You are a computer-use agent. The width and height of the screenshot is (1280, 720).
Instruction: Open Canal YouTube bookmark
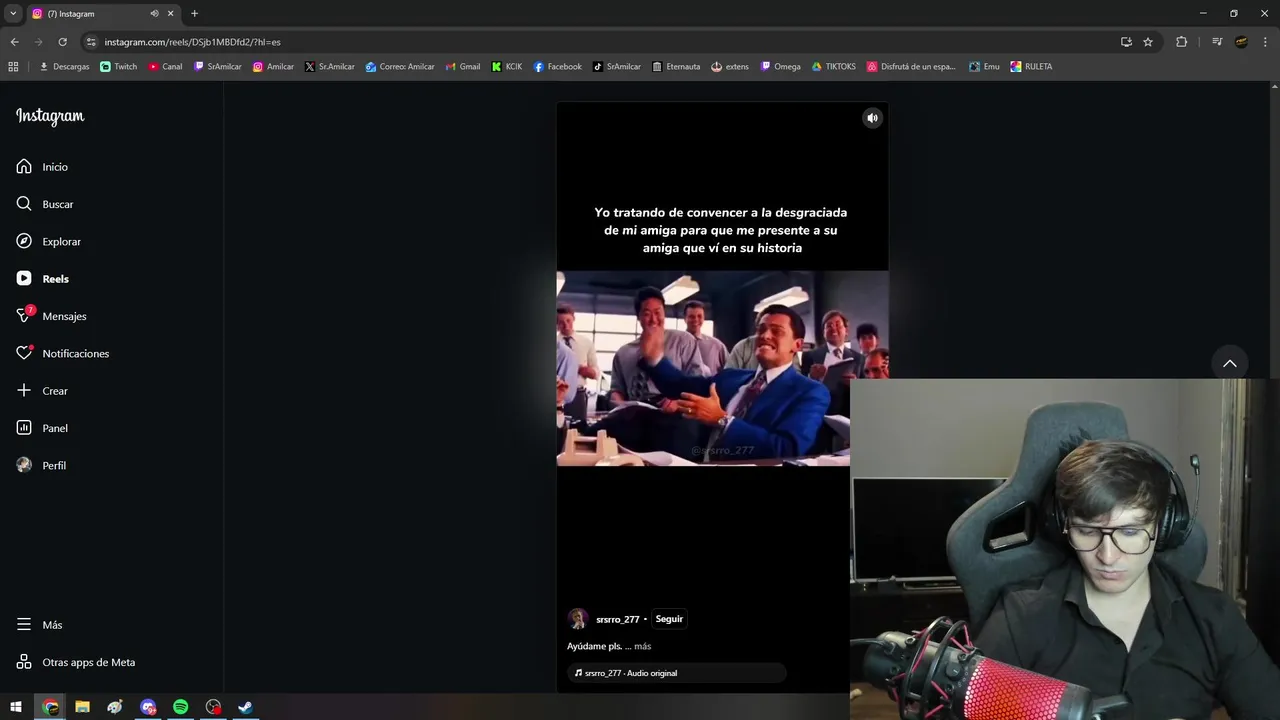(x=165, y=67)
